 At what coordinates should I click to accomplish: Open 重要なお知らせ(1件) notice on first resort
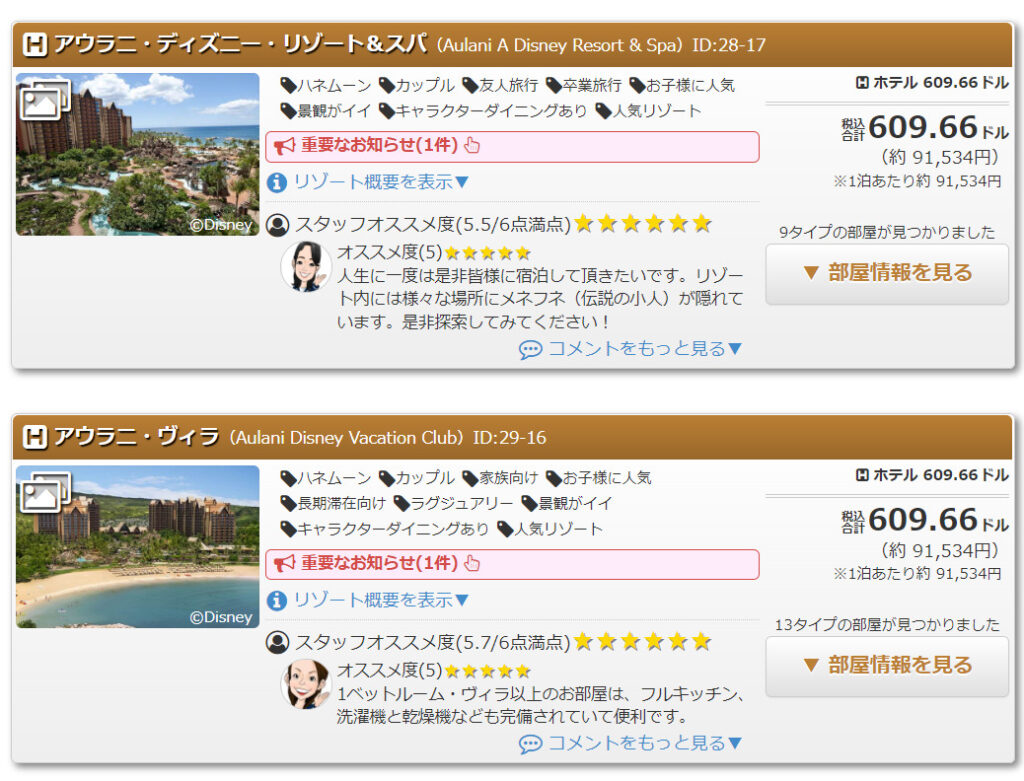(512, 146)
